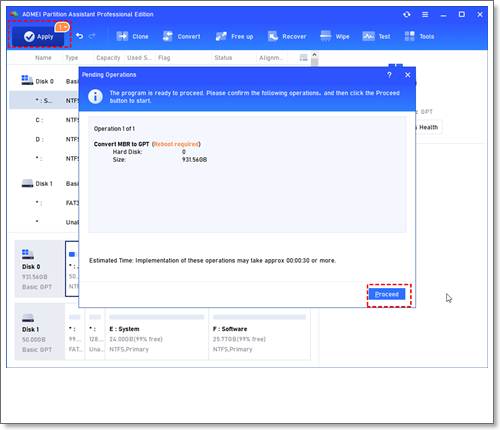This screenshot has height=430, width=500.
Task: Click the Capacity column header
Action: (108, 58)
